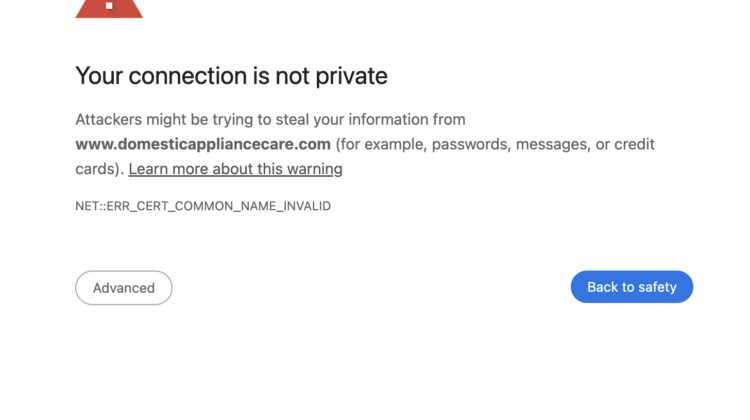Click the red warning triangle icon

click(109, 8)
